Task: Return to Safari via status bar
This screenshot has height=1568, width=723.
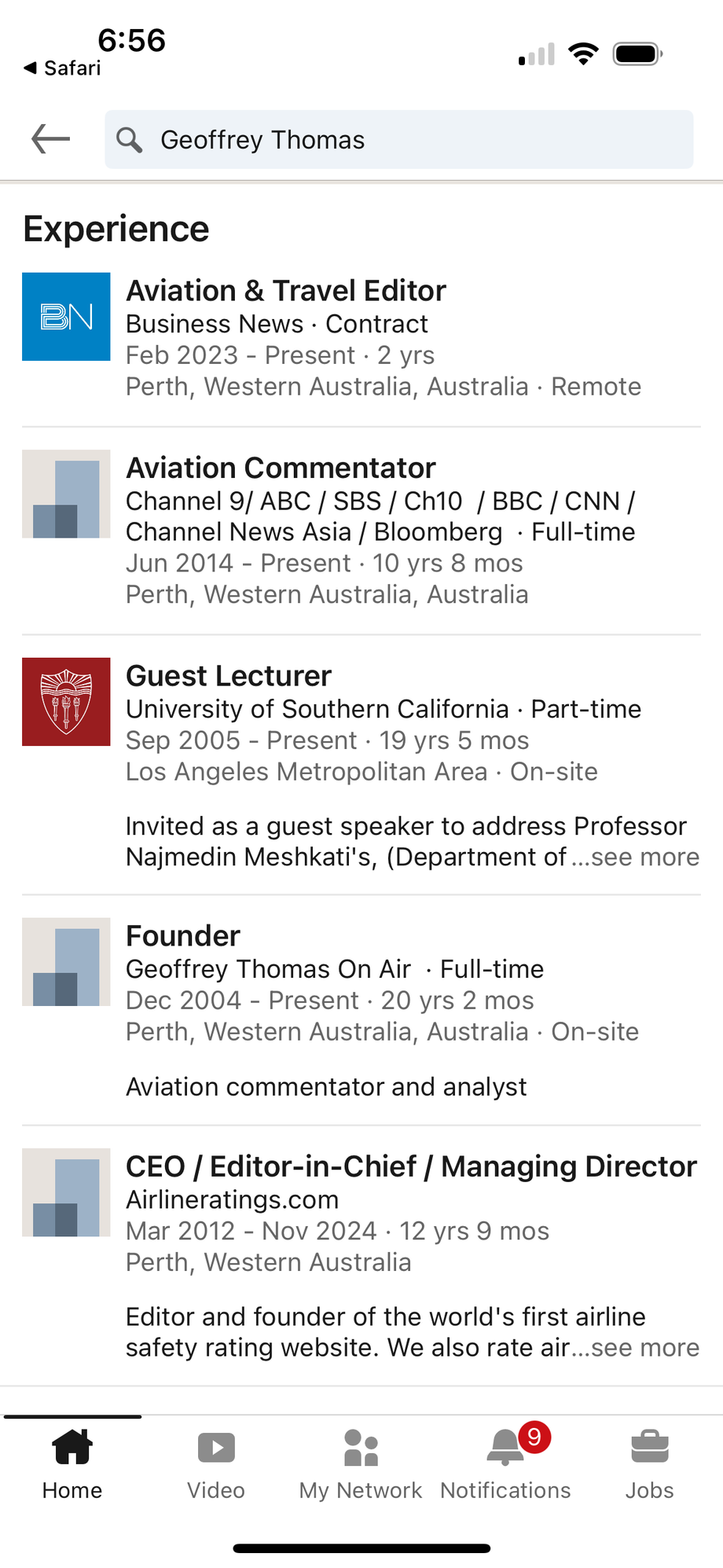Action: click(63, 68)
